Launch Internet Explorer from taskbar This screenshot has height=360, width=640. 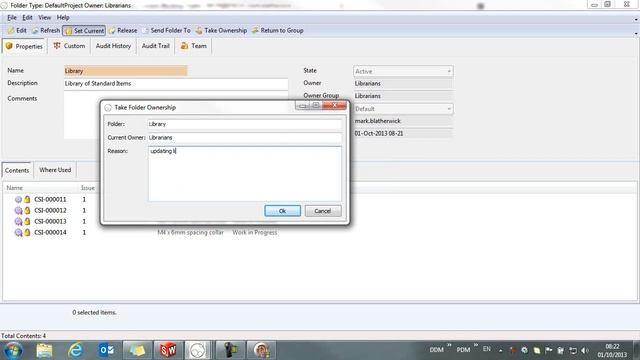click(76, 350)
